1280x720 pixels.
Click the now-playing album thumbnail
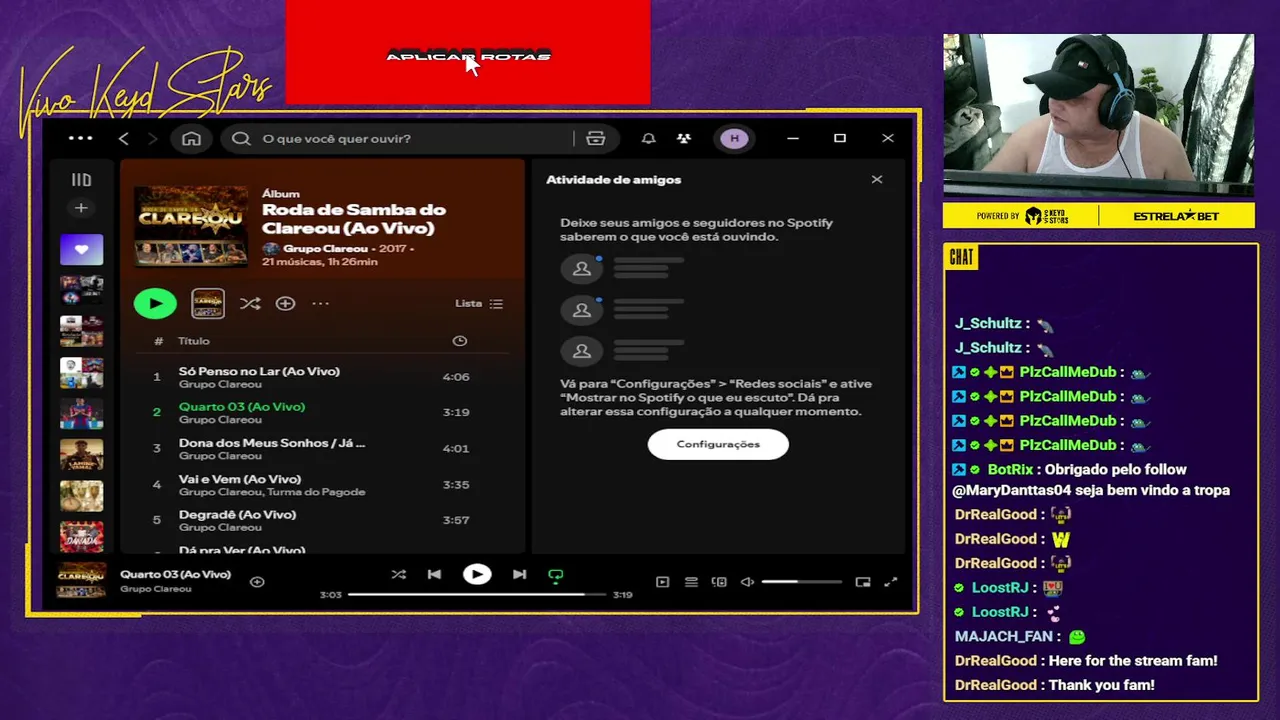(82, 580)
